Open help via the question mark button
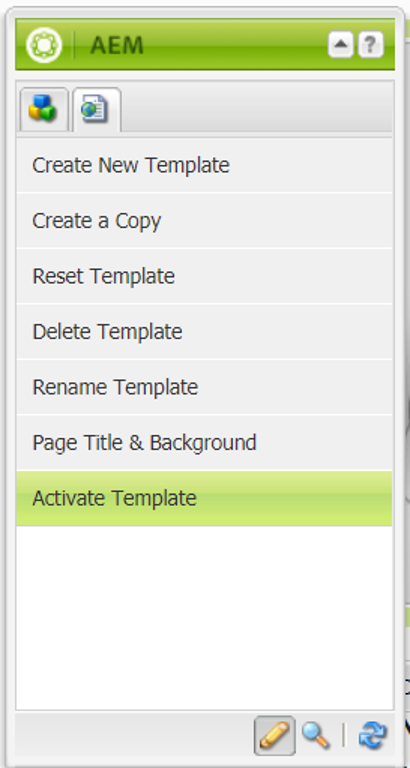Viewport: 410px width, 768px height. (x=371, y=45)
